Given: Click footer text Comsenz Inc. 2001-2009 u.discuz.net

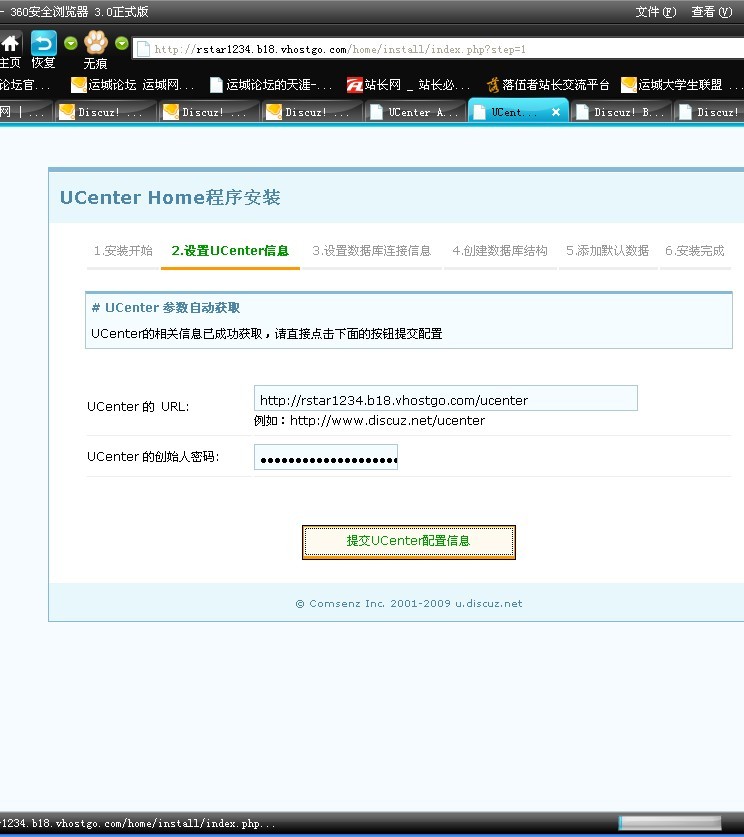Looking at the screenshot, I should click(x=409, y=604).
